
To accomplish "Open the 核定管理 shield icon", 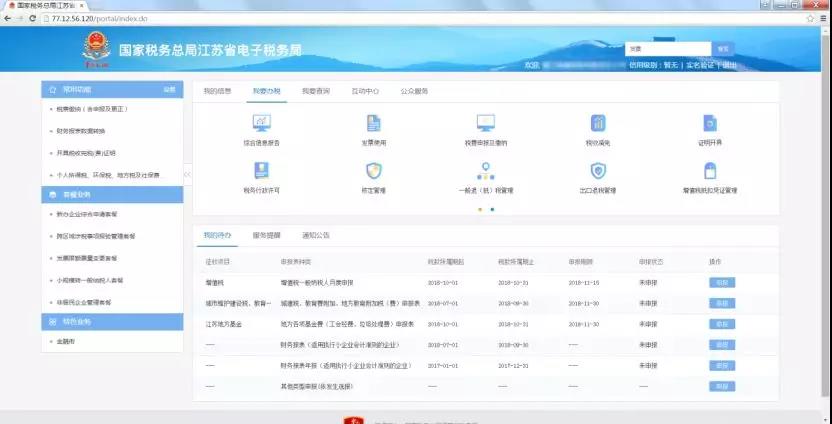I will click(x=374, y=171).
